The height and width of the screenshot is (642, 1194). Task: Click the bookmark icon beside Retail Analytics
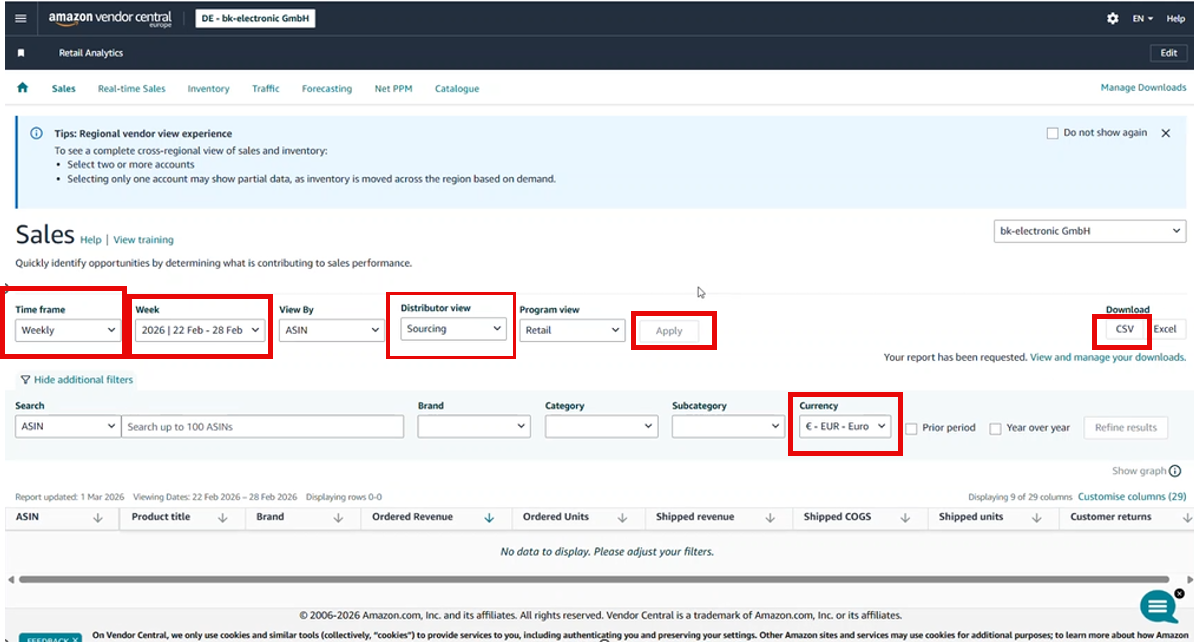click(21, 53)
